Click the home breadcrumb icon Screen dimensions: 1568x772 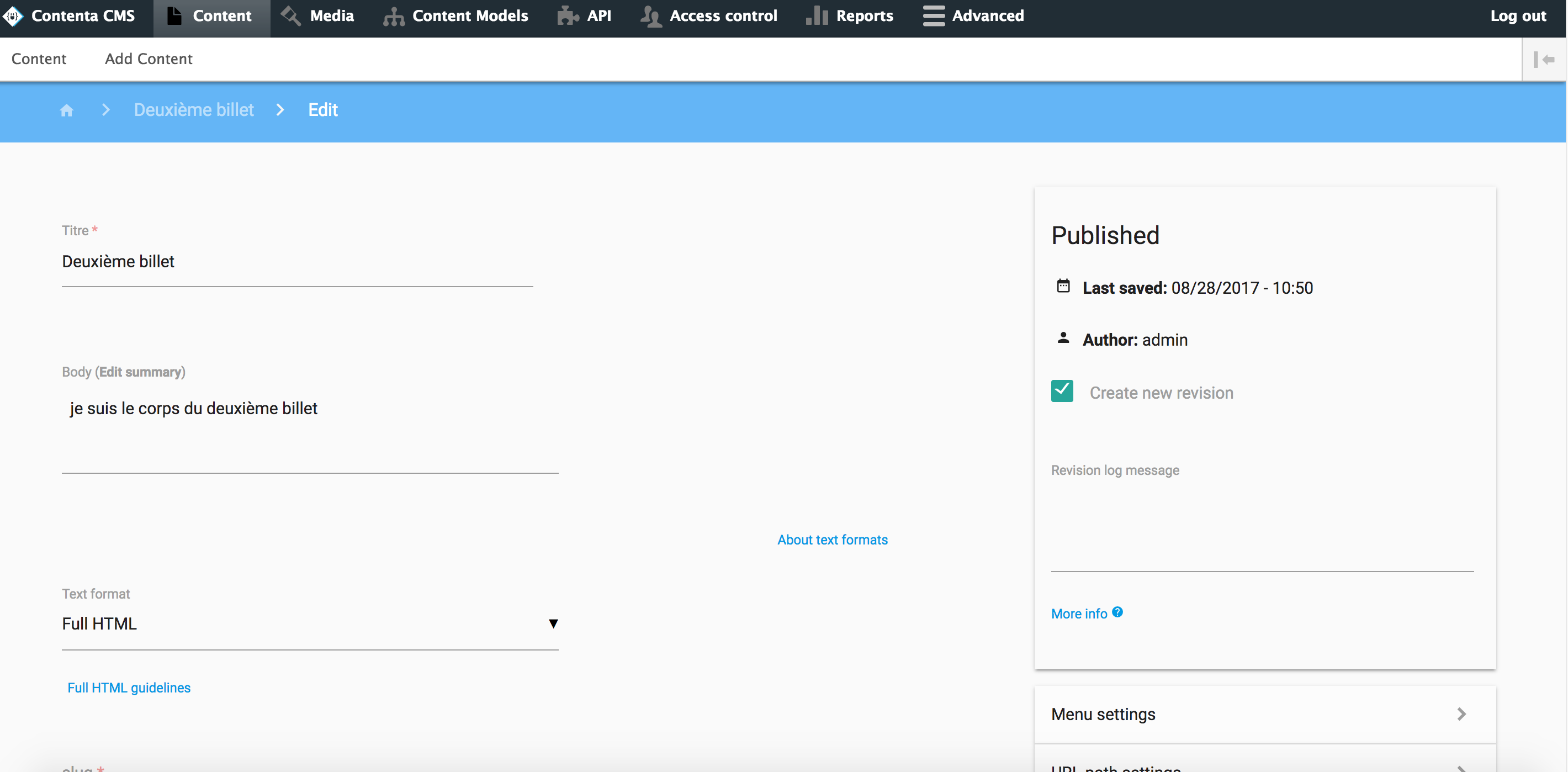click(x=67, y=110)
